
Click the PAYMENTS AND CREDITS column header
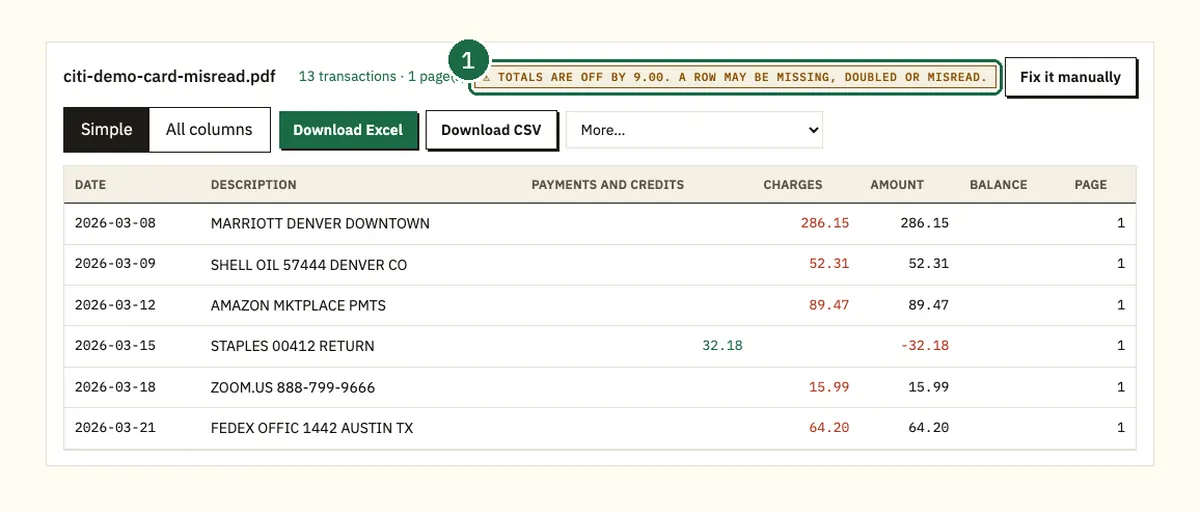tap(608, 185)
